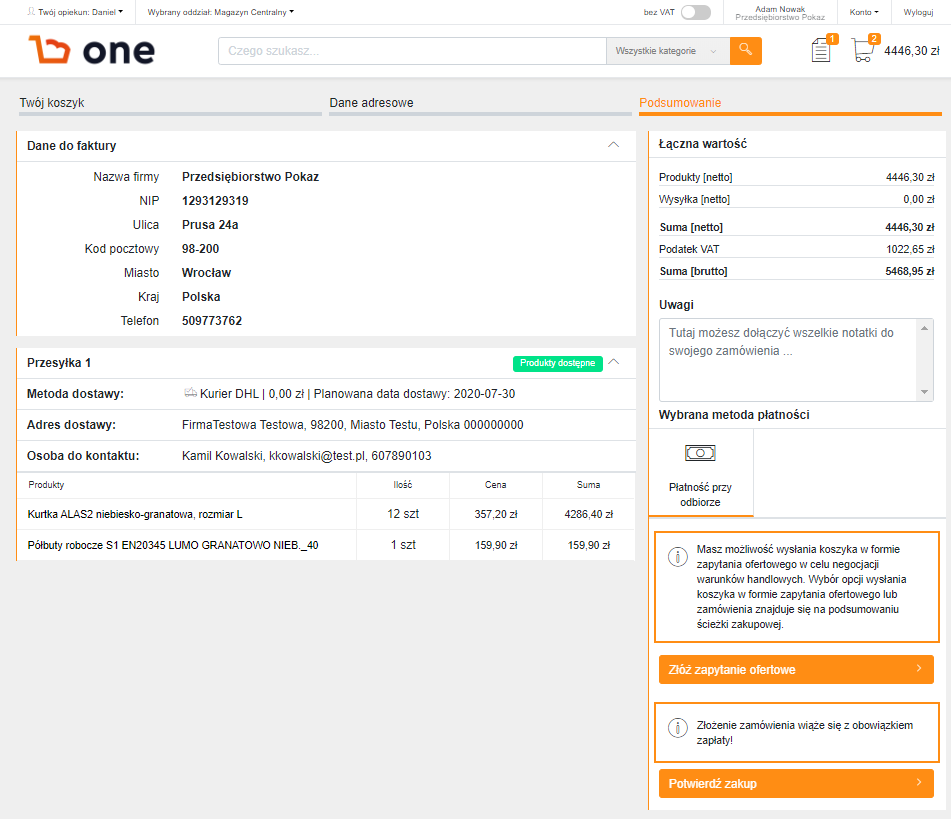
Task: Click the Wysyłka [netto] value 0,00 zł
Action: (x=918, y=199)
